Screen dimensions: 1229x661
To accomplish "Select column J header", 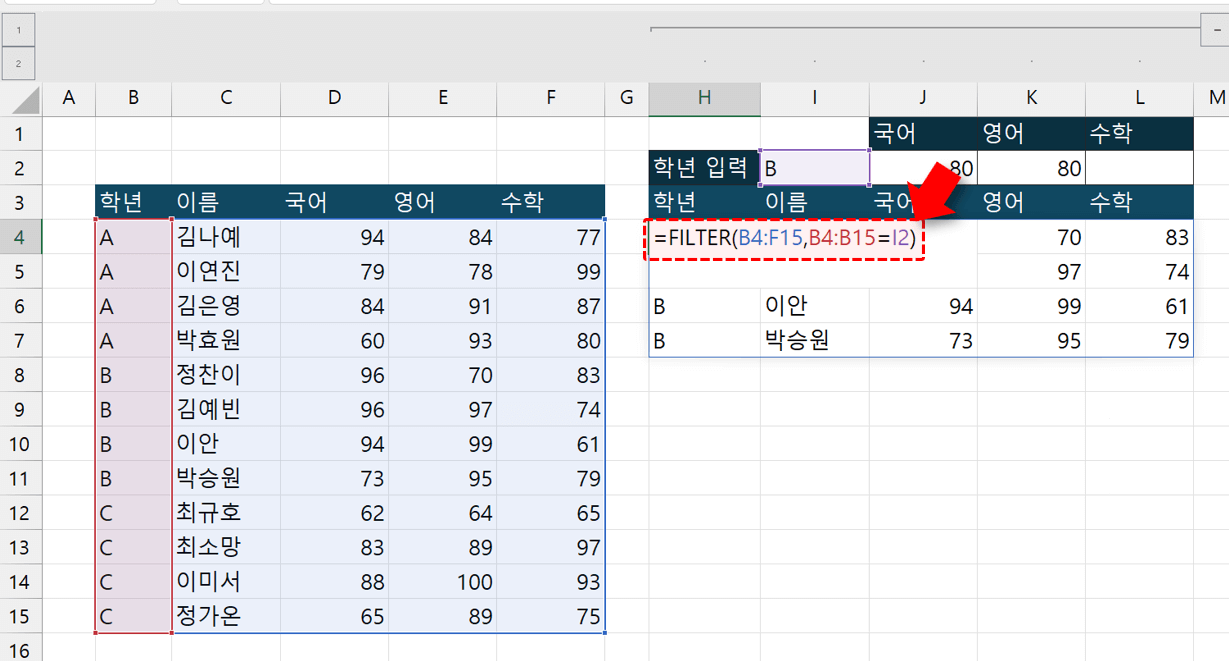I will (923, 98).
